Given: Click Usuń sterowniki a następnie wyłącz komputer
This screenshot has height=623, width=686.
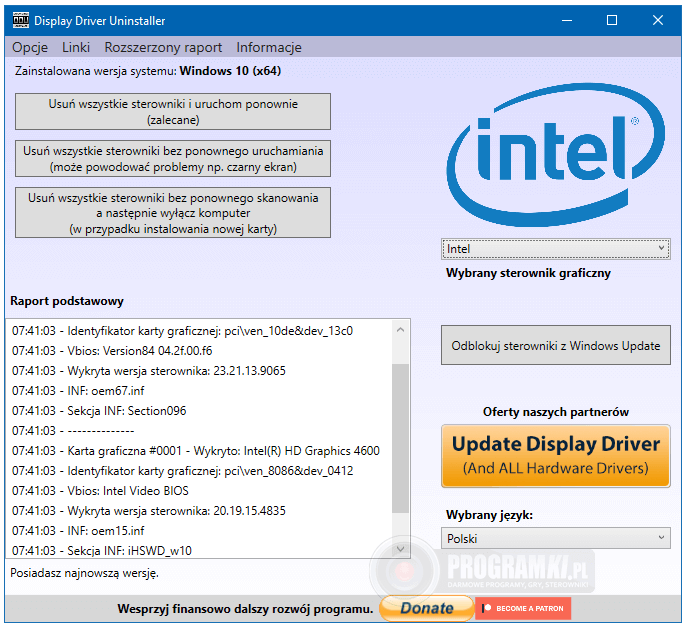Looking at the screenshot, I should click(x=173, y=213).
